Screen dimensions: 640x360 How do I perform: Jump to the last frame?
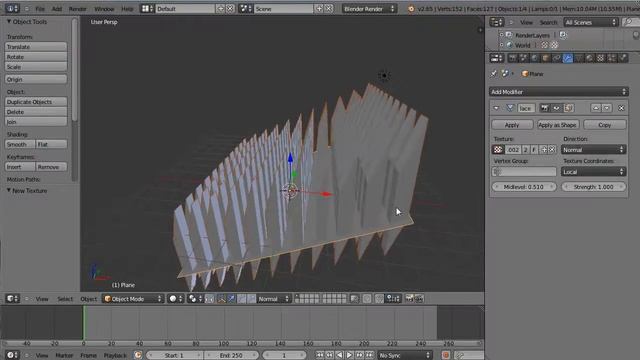(369, 355)
